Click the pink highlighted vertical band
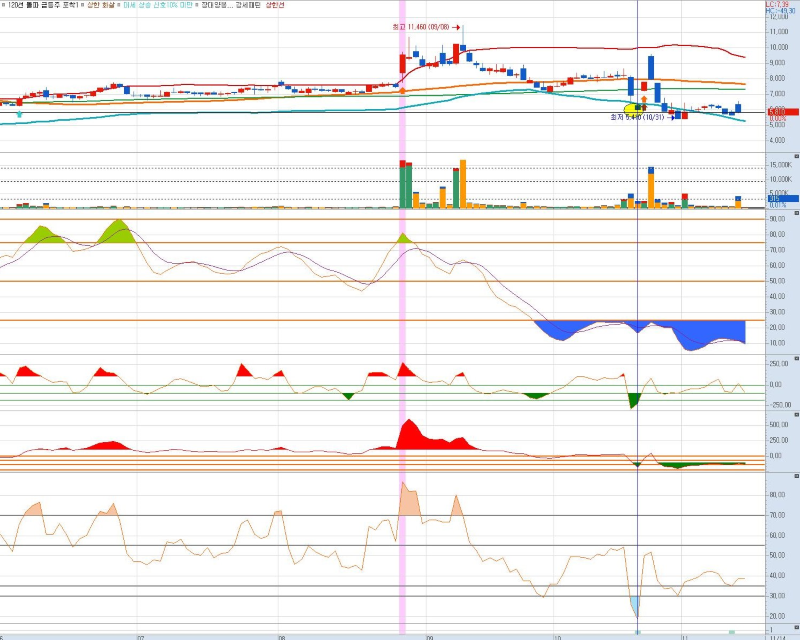The width and height of the screenshot is (800, 640). [x=402, y=316]
